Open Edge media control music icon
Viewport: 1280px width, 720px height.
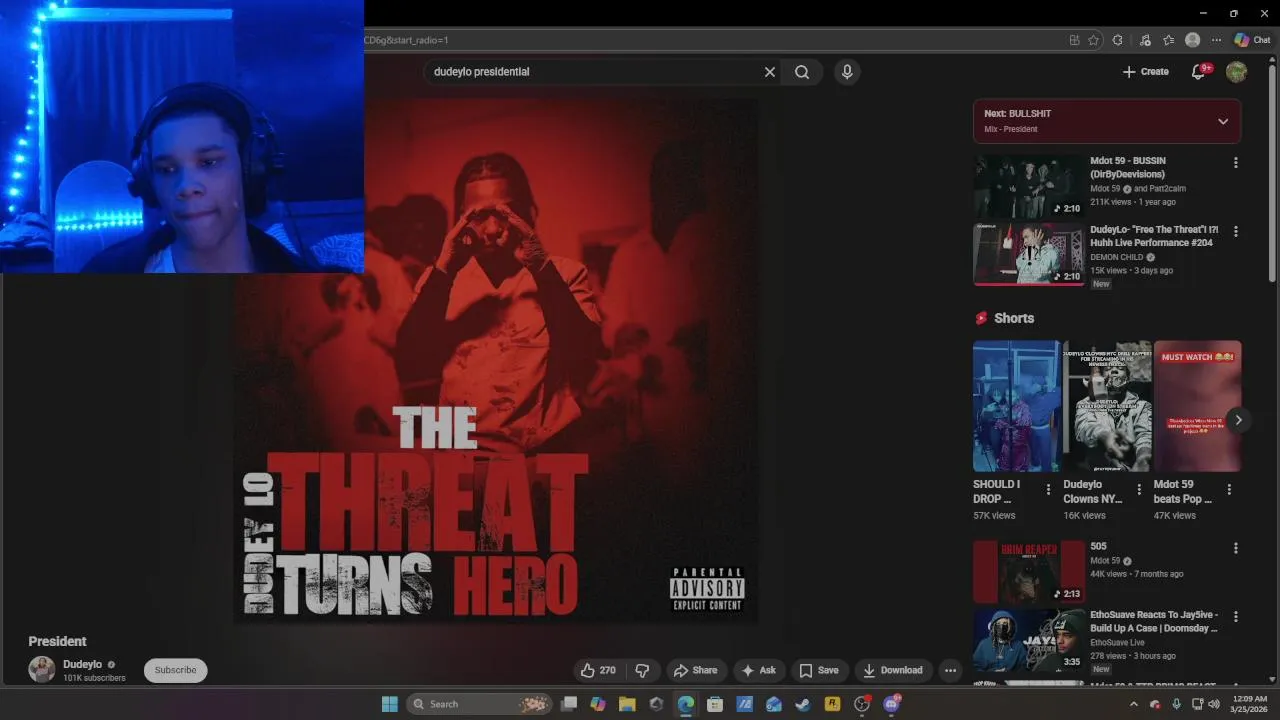[1145, 40]
